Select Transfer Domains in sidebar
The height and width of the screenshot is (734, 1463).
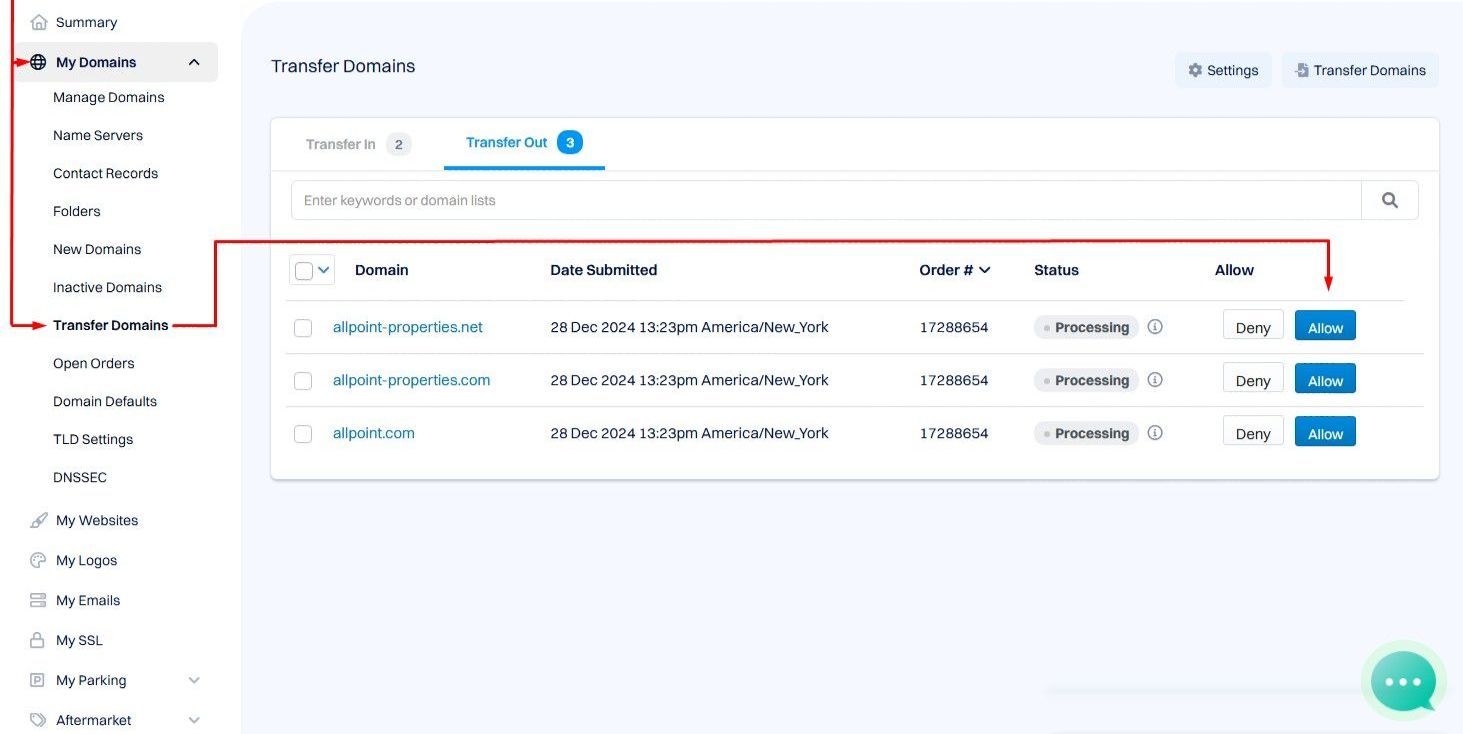point(111,325)
